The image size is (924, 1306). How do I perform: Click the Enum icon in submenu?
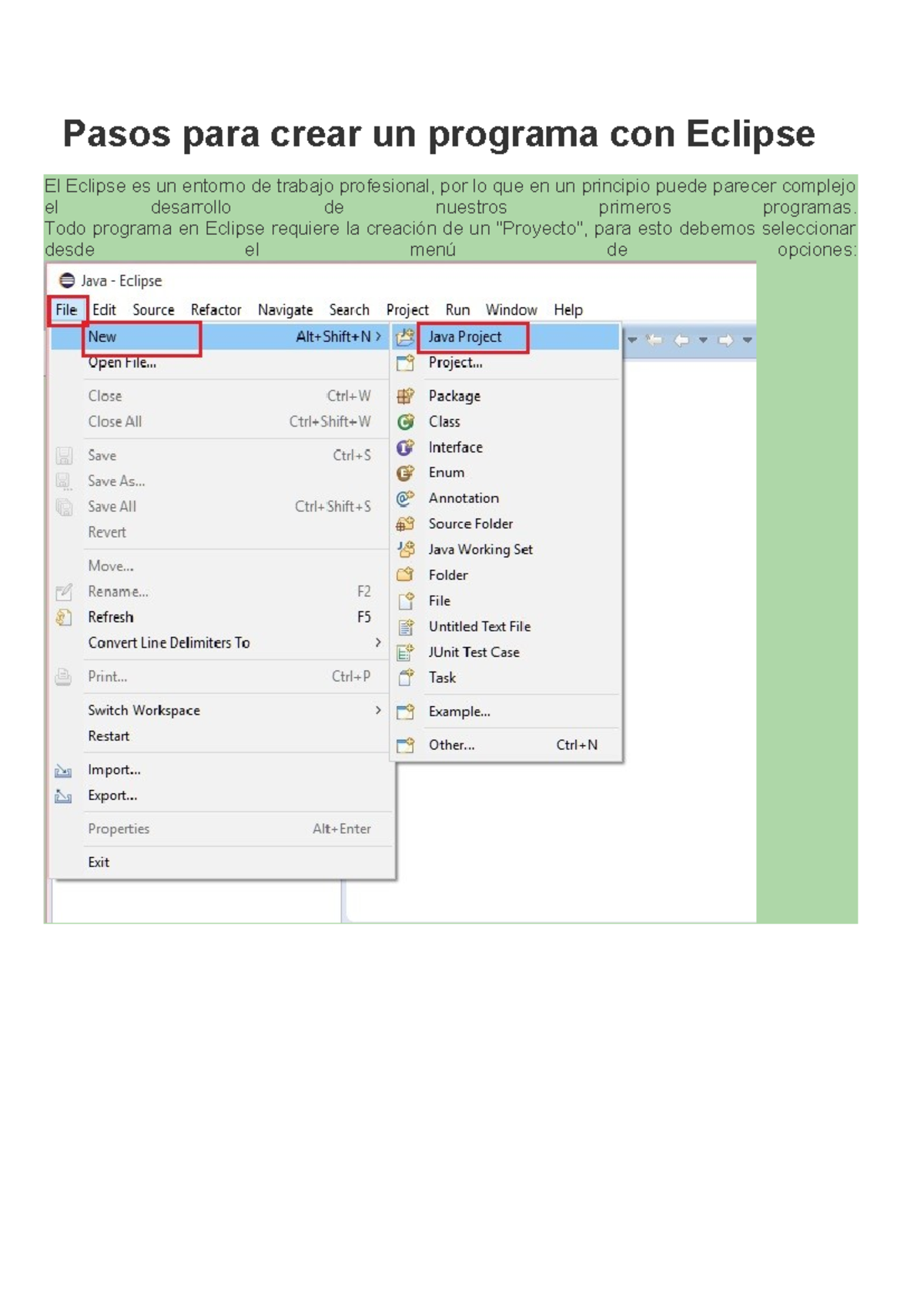click(405, 473)
